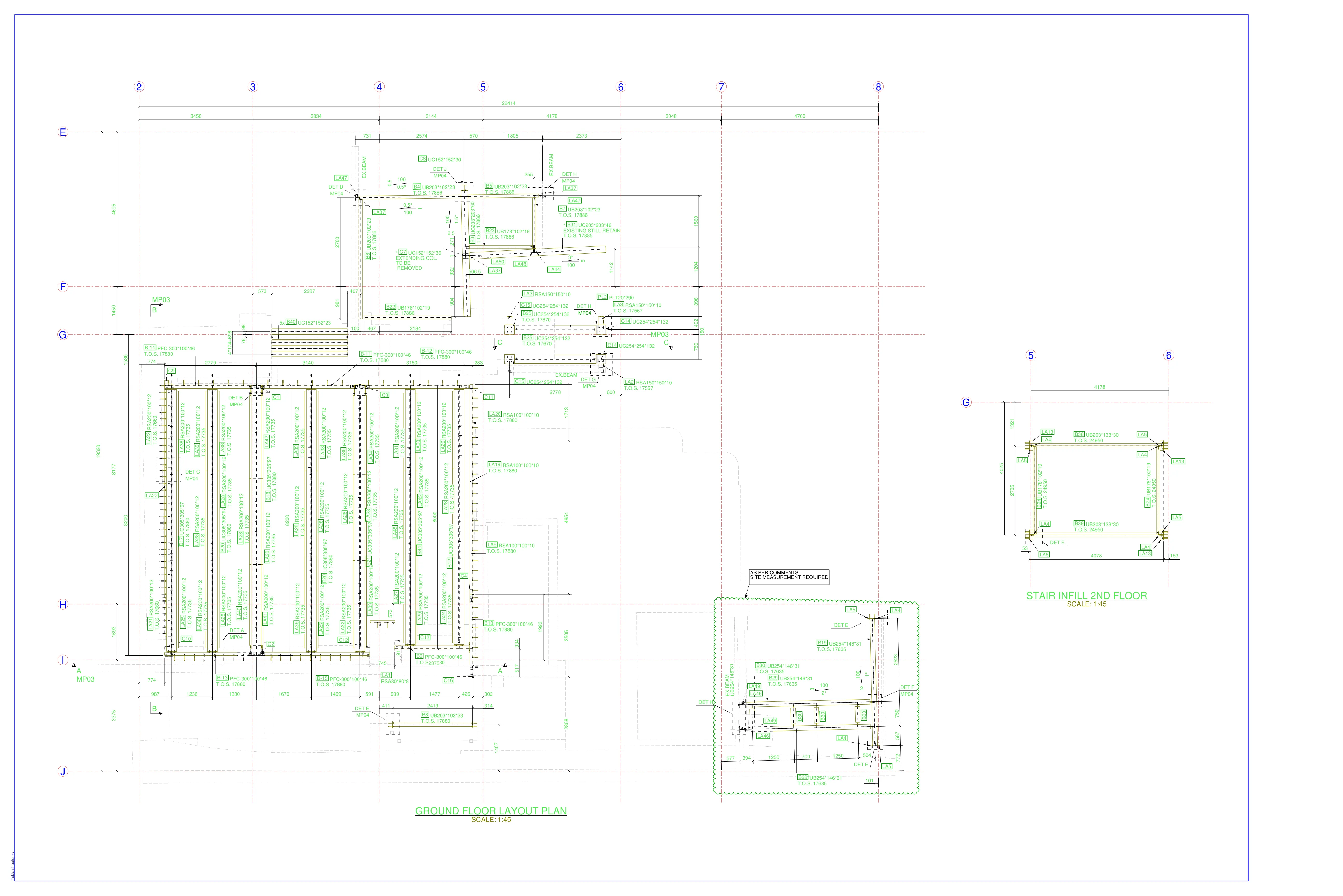Click the B38 UB203*133*30 mark

pos(1096,435)
